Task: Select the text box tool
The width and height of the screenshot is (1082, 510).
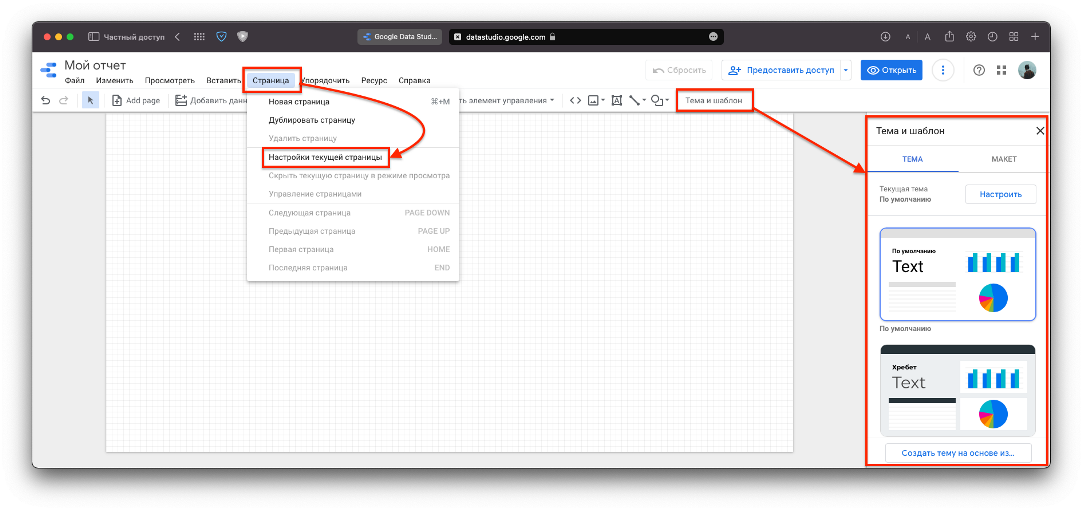Action: pyautogui.click(x=617, y=101)
